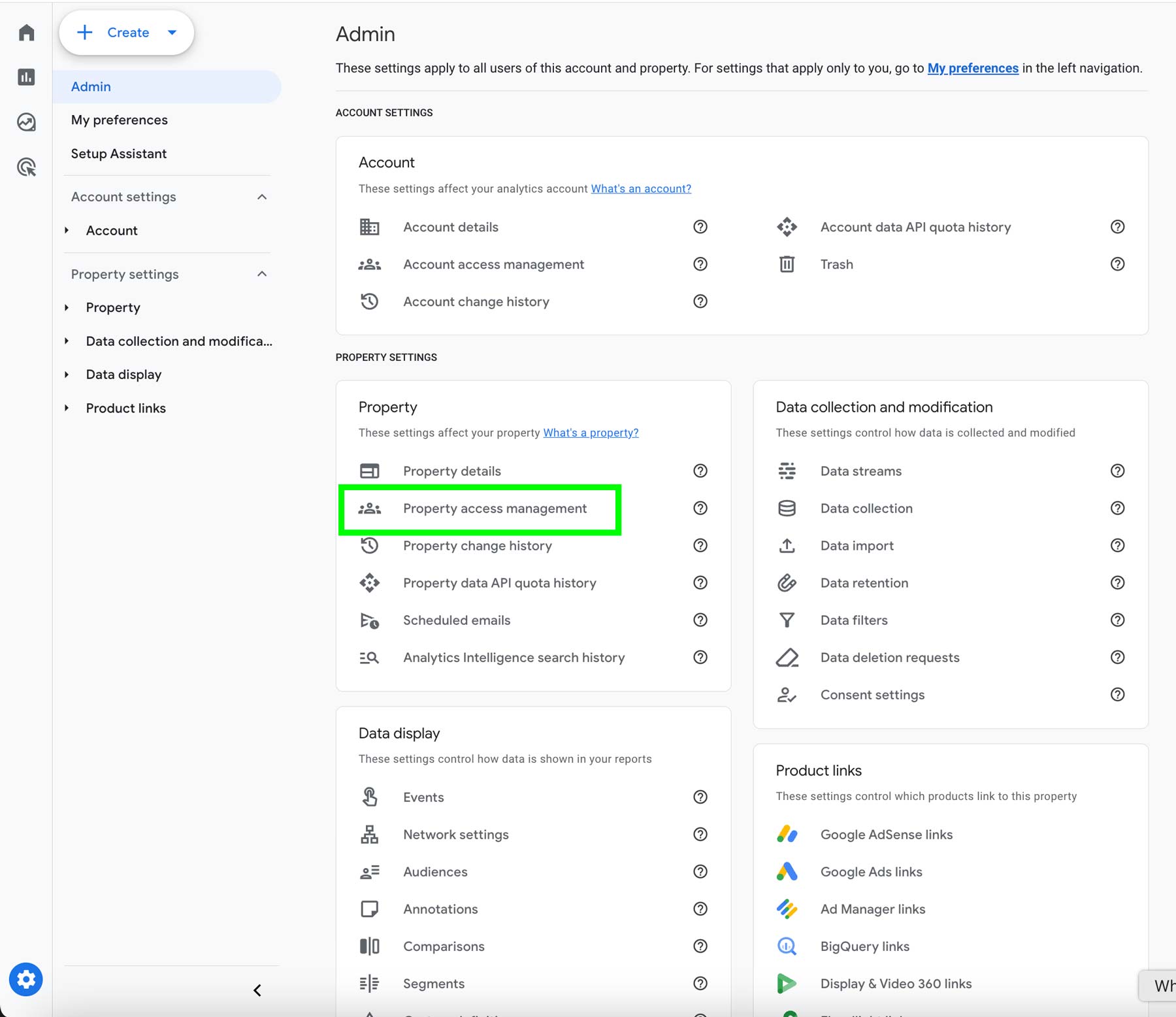Open the "What's an account?" link

pos(641,188)
